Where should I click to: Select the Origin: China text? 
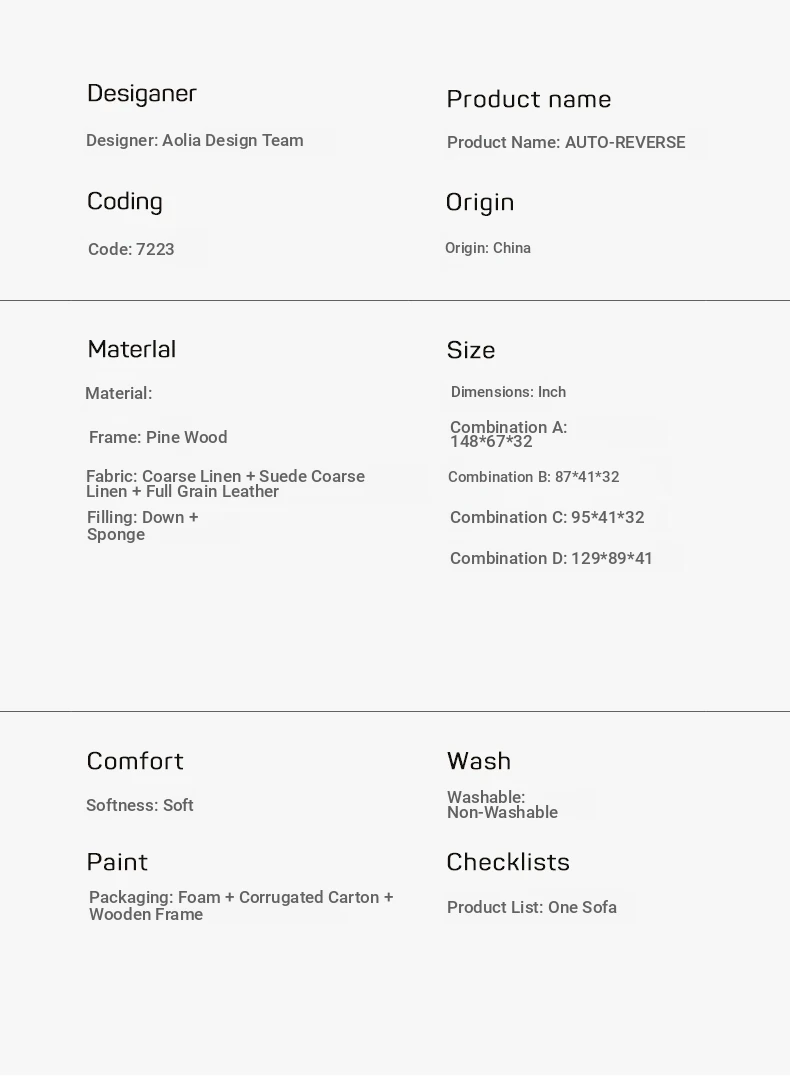point(488,249)
